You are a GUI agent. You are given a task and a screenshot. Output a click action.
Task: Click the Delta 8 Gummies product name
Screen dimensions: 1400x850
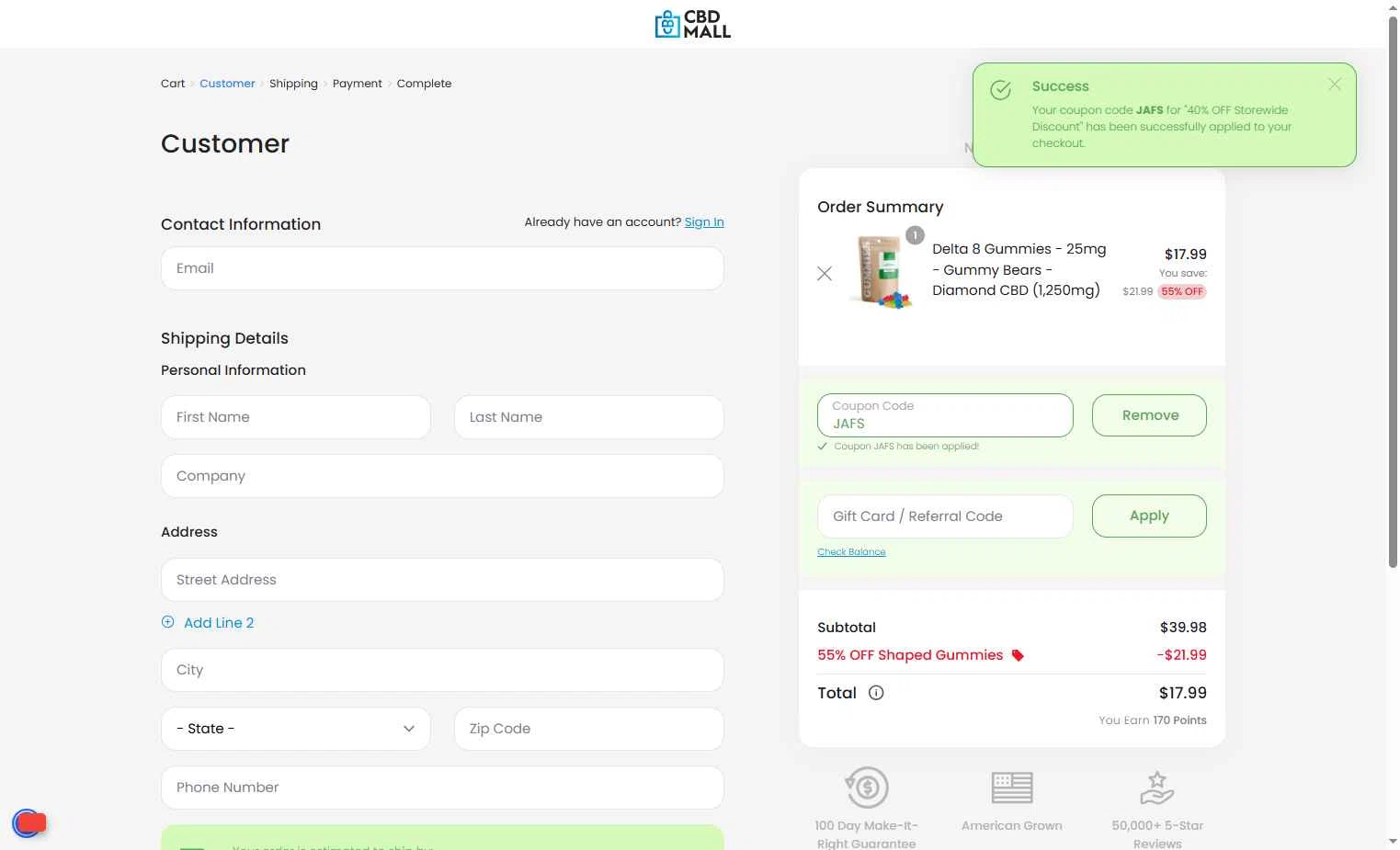[1019, 269]
